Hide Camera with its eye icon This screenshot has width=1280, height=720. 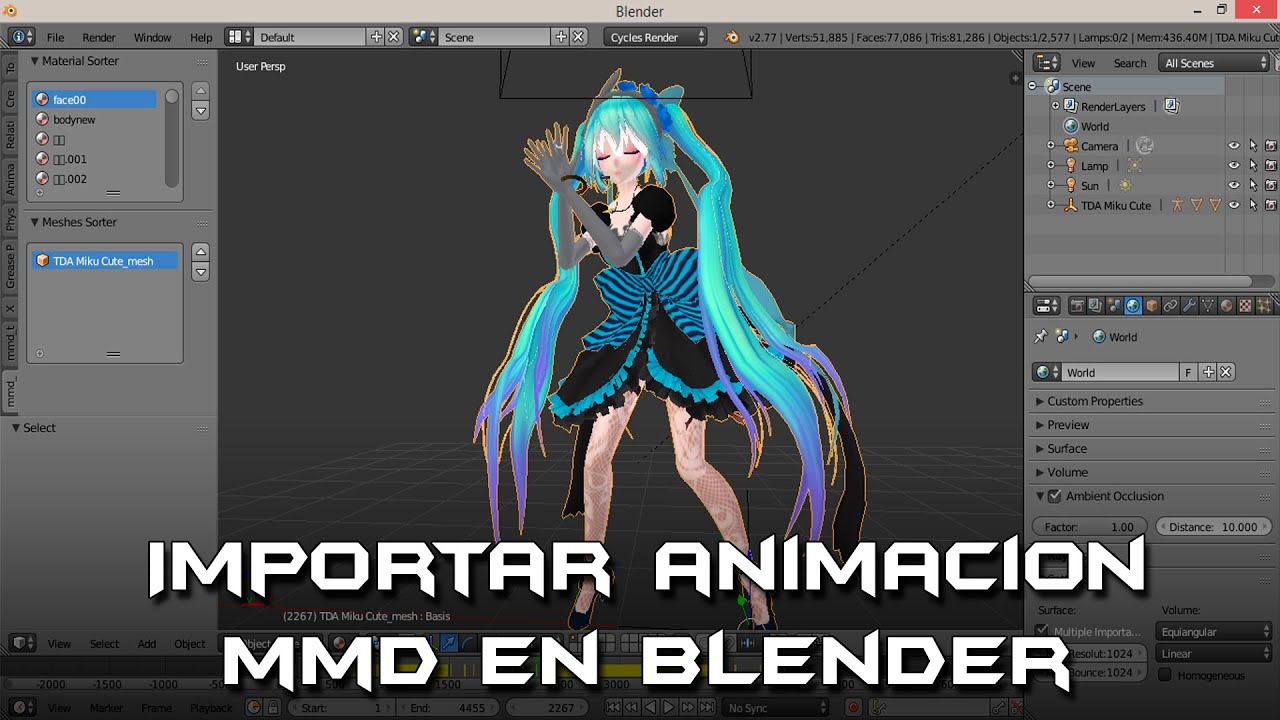coord(1234,146)
